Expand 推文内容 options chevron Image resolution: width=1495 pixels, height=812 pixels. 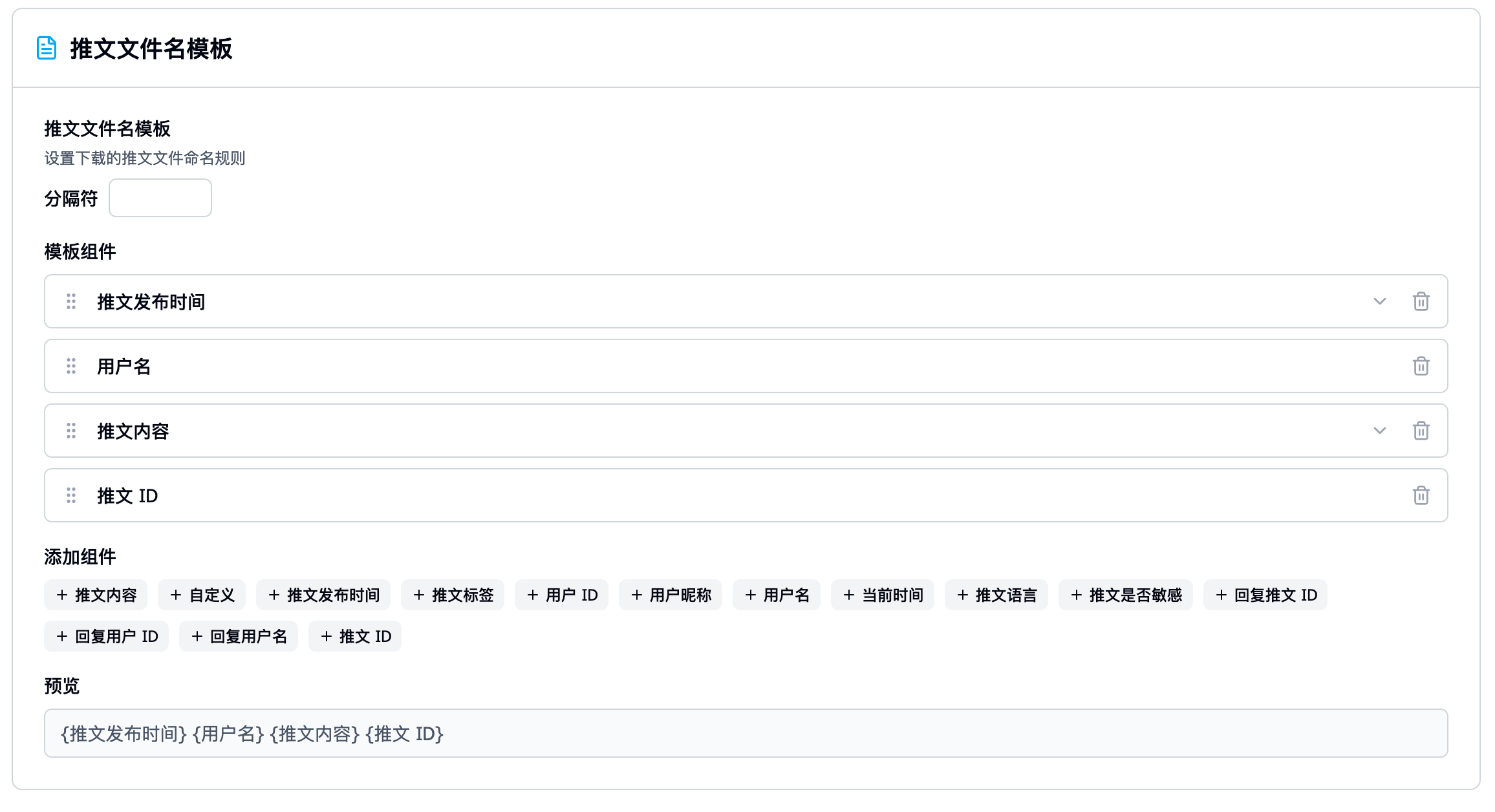coord(1379,431)
